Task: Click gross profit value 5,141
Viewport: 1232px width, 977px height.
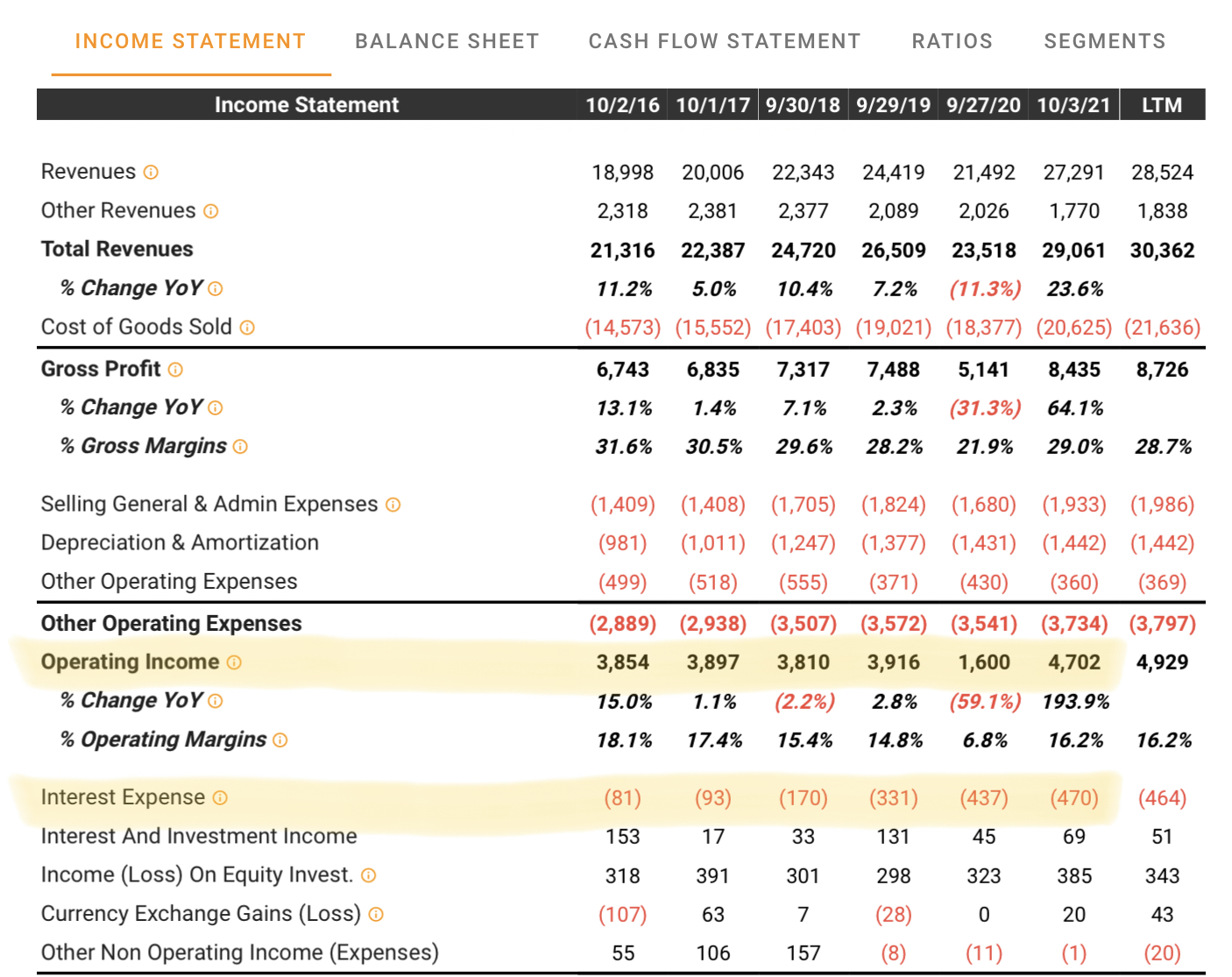Action: [x=983, y=370]
